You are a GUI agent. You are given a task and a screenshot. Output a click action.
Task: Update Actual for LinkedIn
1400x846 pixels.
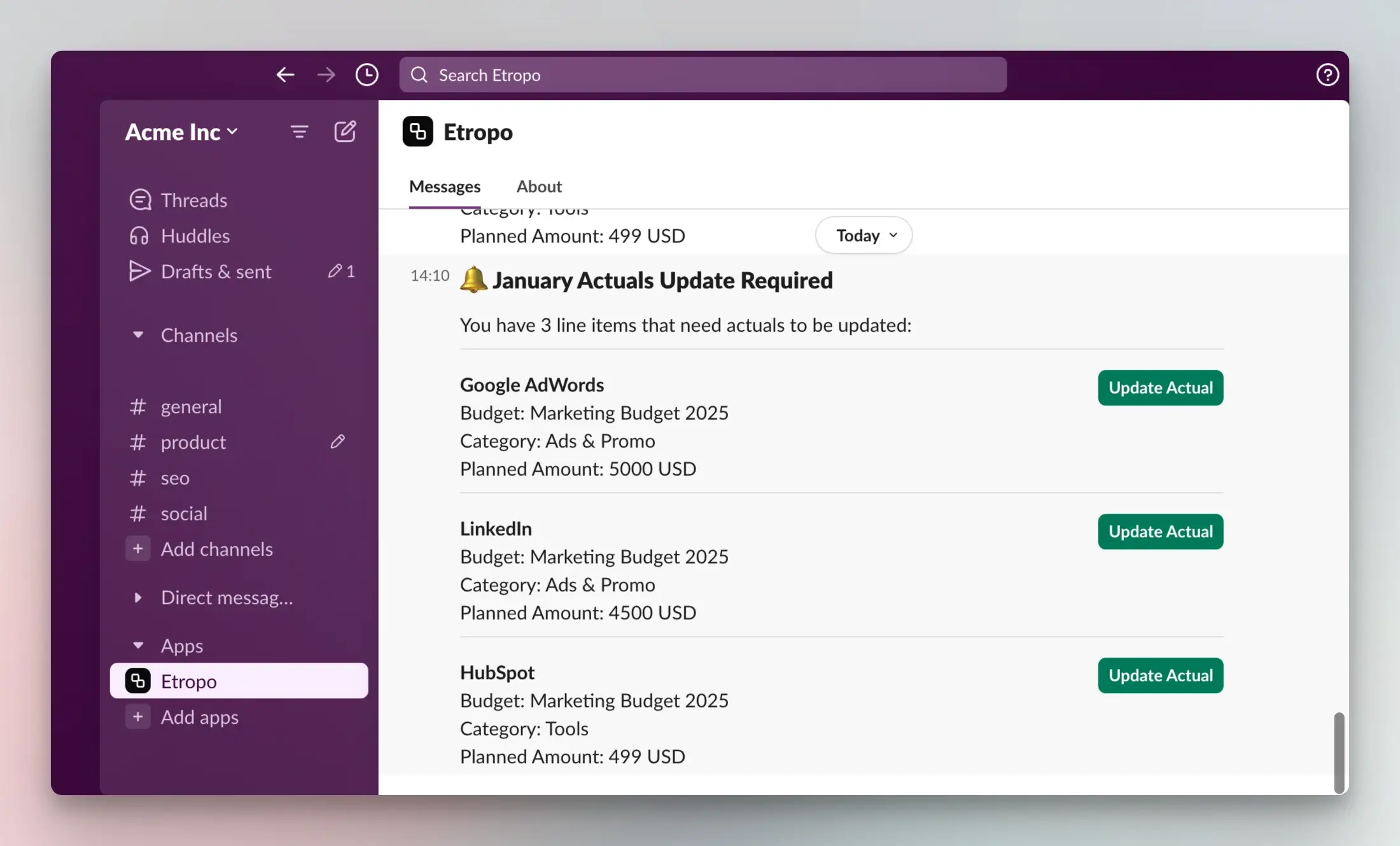coord(1160,532)
